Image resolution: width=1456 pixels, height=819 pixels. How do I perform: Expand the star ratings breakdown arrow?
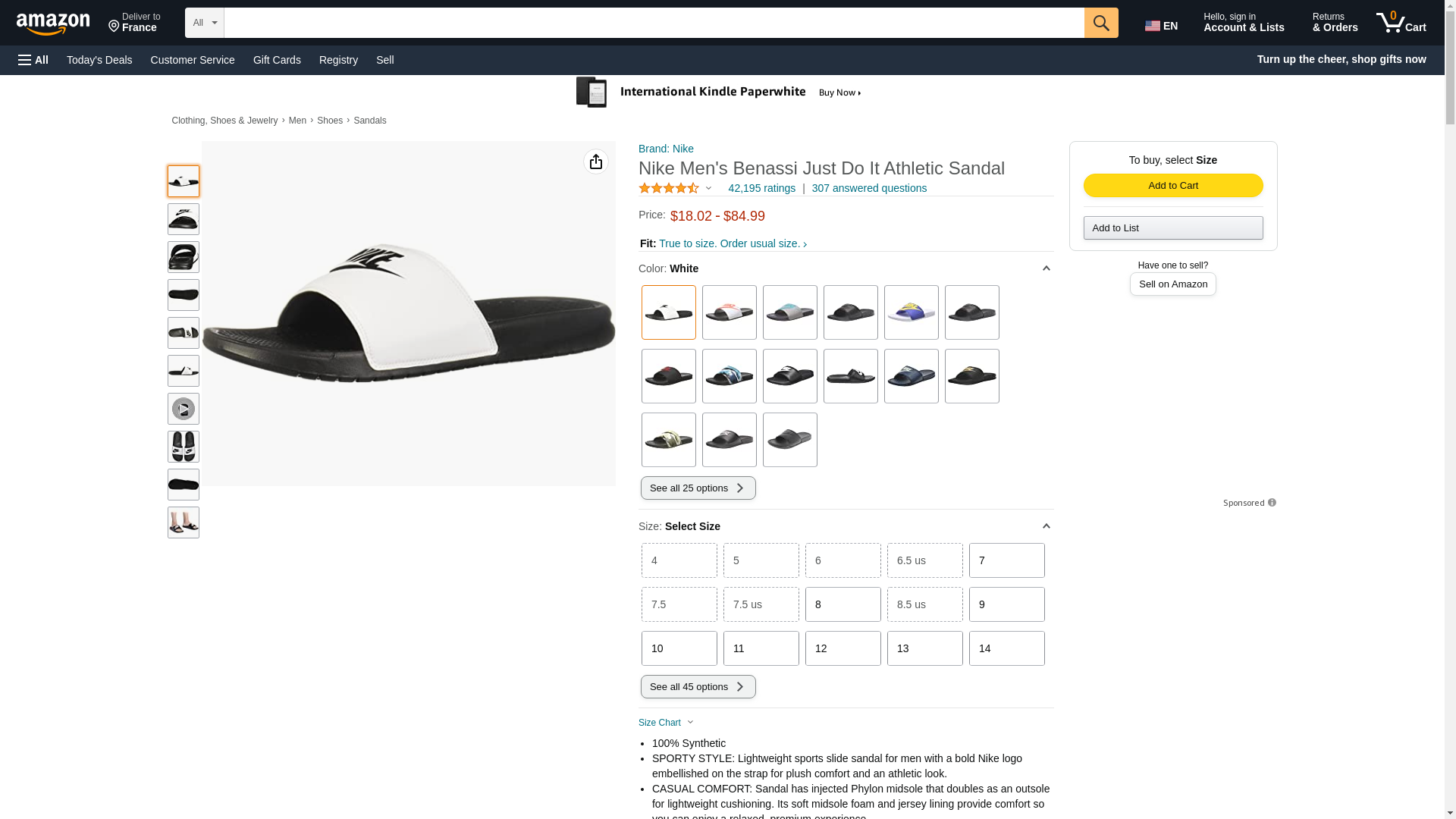(x=708, y=188)
